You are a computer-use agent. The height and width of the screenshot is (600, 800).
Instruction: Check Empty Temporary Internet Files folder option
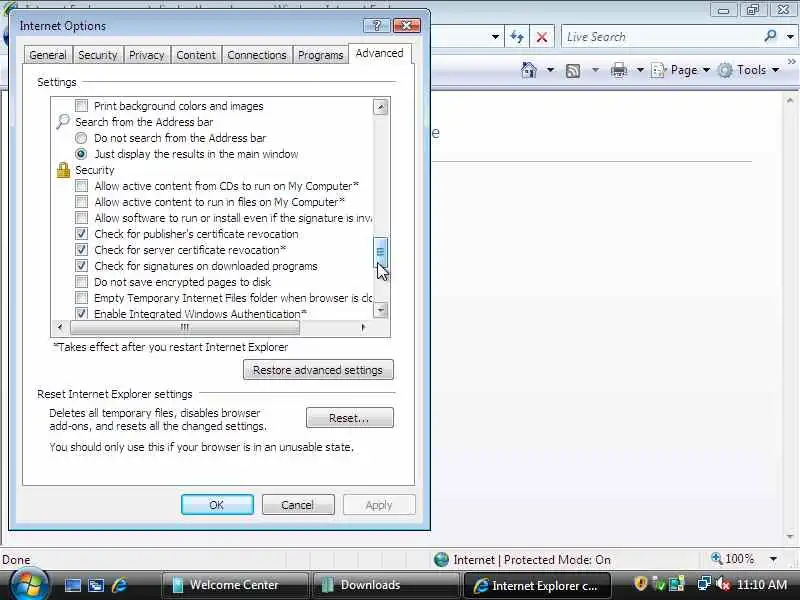[81, 297]
